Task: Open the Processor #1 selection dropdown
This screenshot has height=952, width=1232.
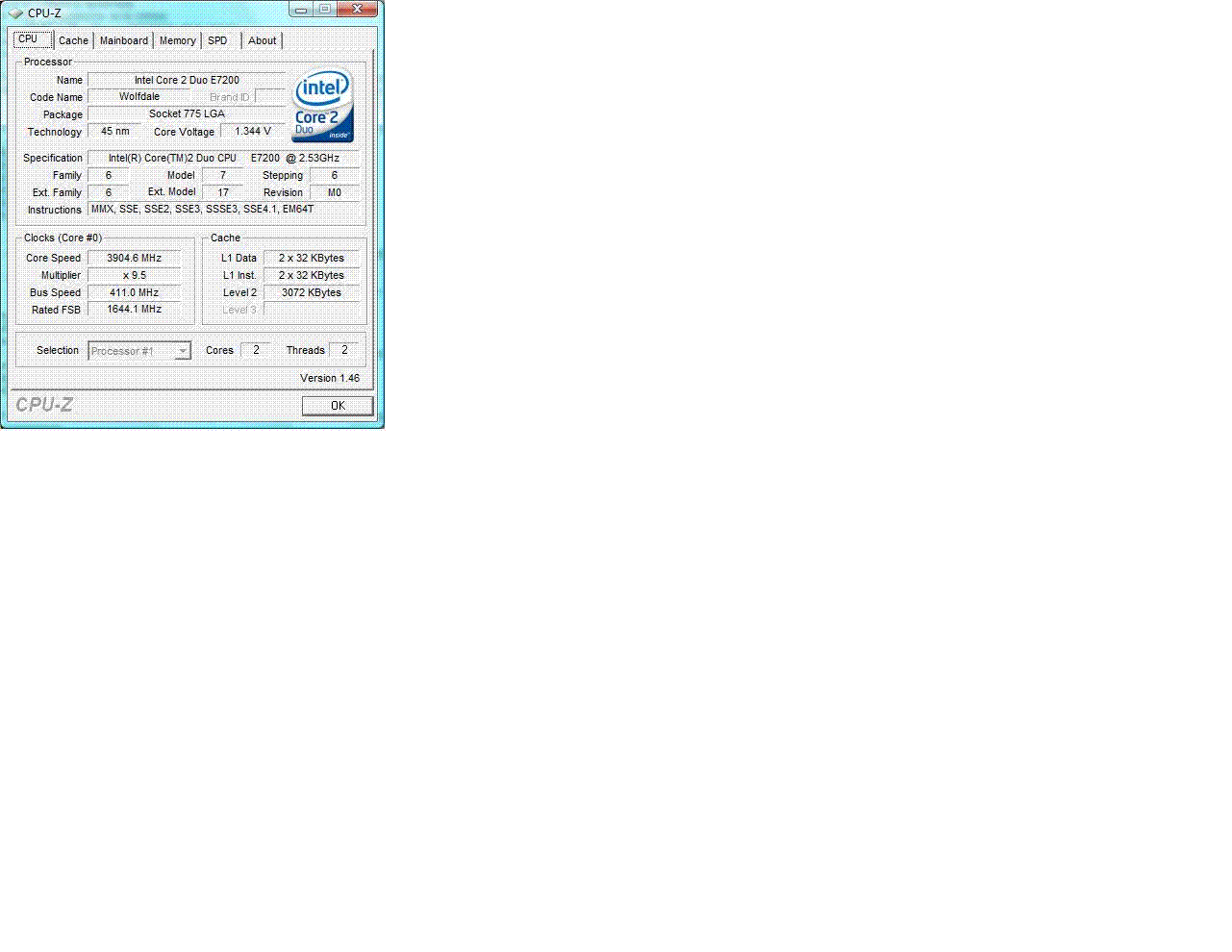Action: 139,351
